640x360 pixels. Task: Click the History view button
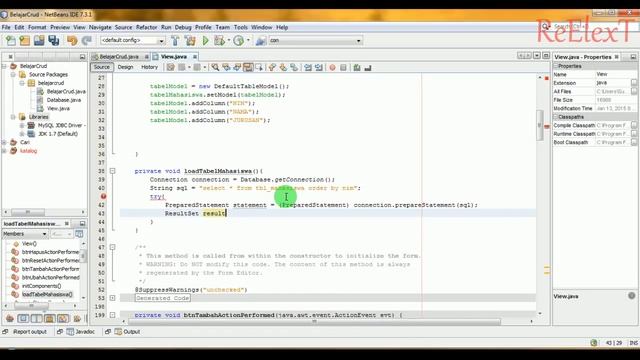pos(149,67)
